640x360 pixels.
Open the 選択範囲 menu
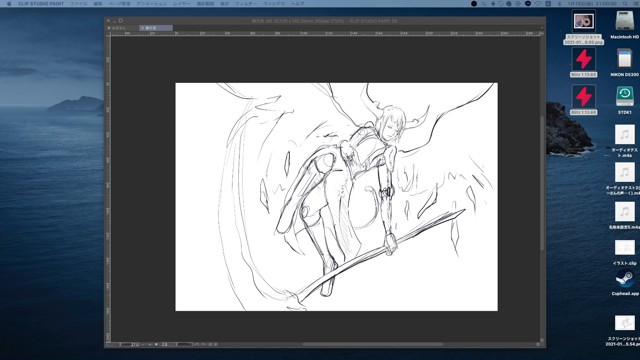(x=205, y=4)
